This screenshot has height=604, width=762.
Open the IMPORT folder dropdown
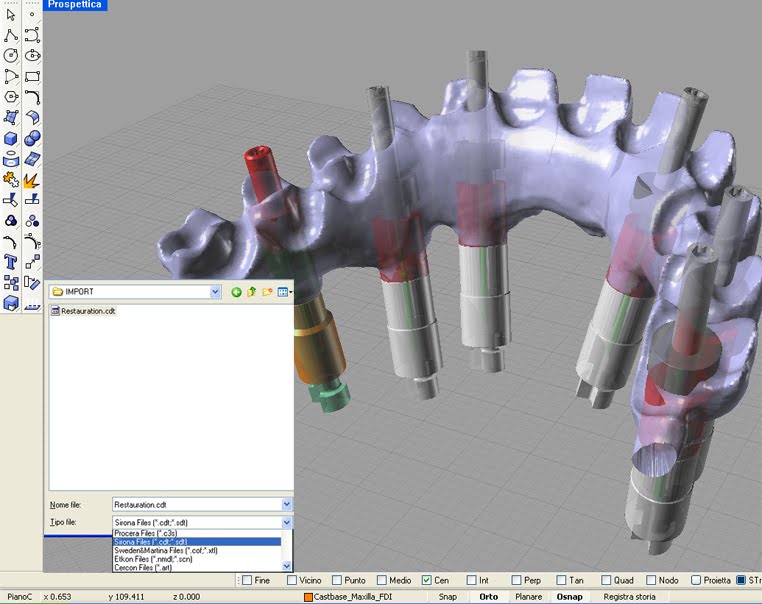pos(215,292)
